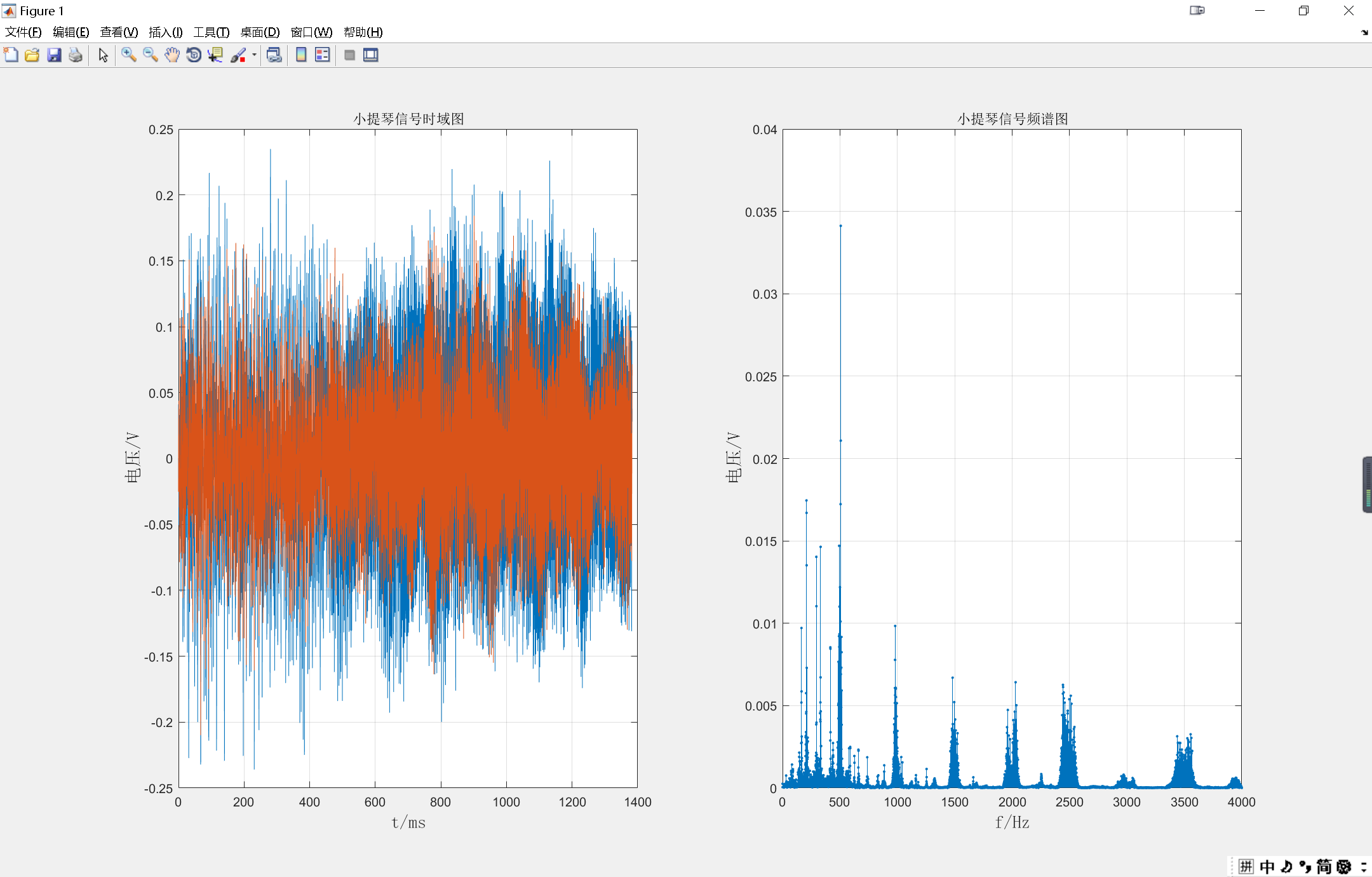Activate the Pan hand tool

coord(172,55)
